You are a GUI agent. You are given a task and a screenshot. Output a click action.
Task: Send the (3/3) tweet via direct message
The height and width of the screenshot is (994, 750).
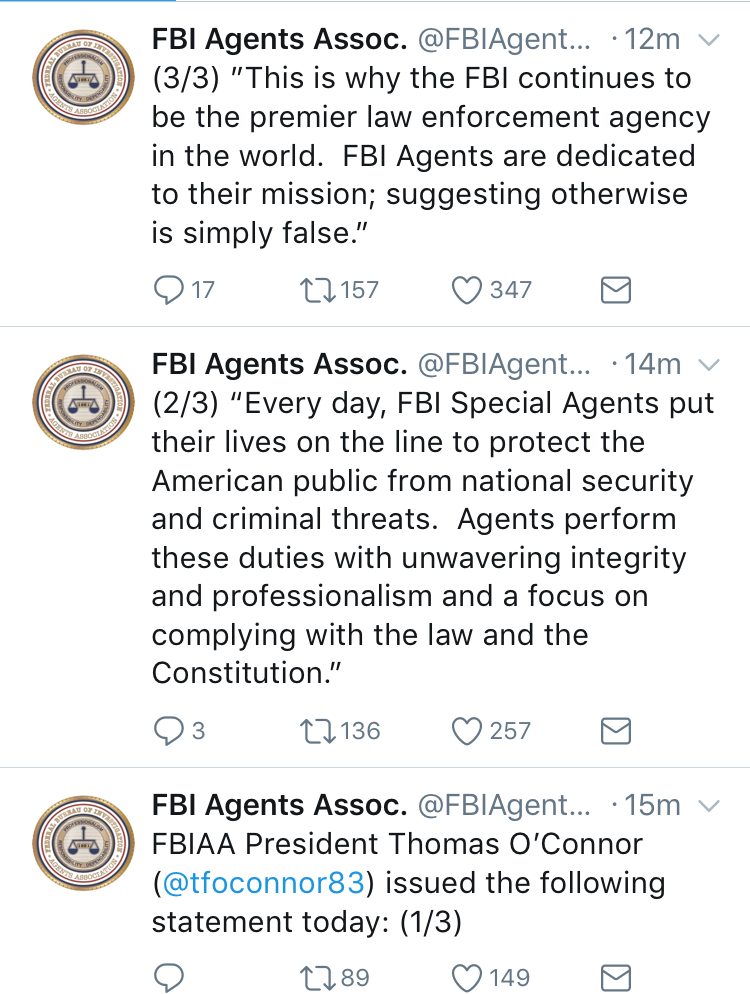615,290
